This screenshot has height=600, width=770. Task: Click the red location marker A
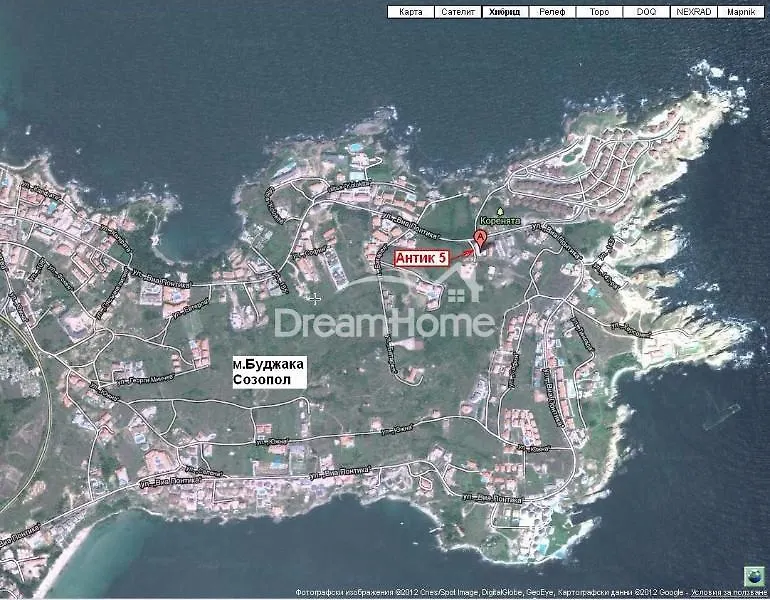click(x=480, y=241)
